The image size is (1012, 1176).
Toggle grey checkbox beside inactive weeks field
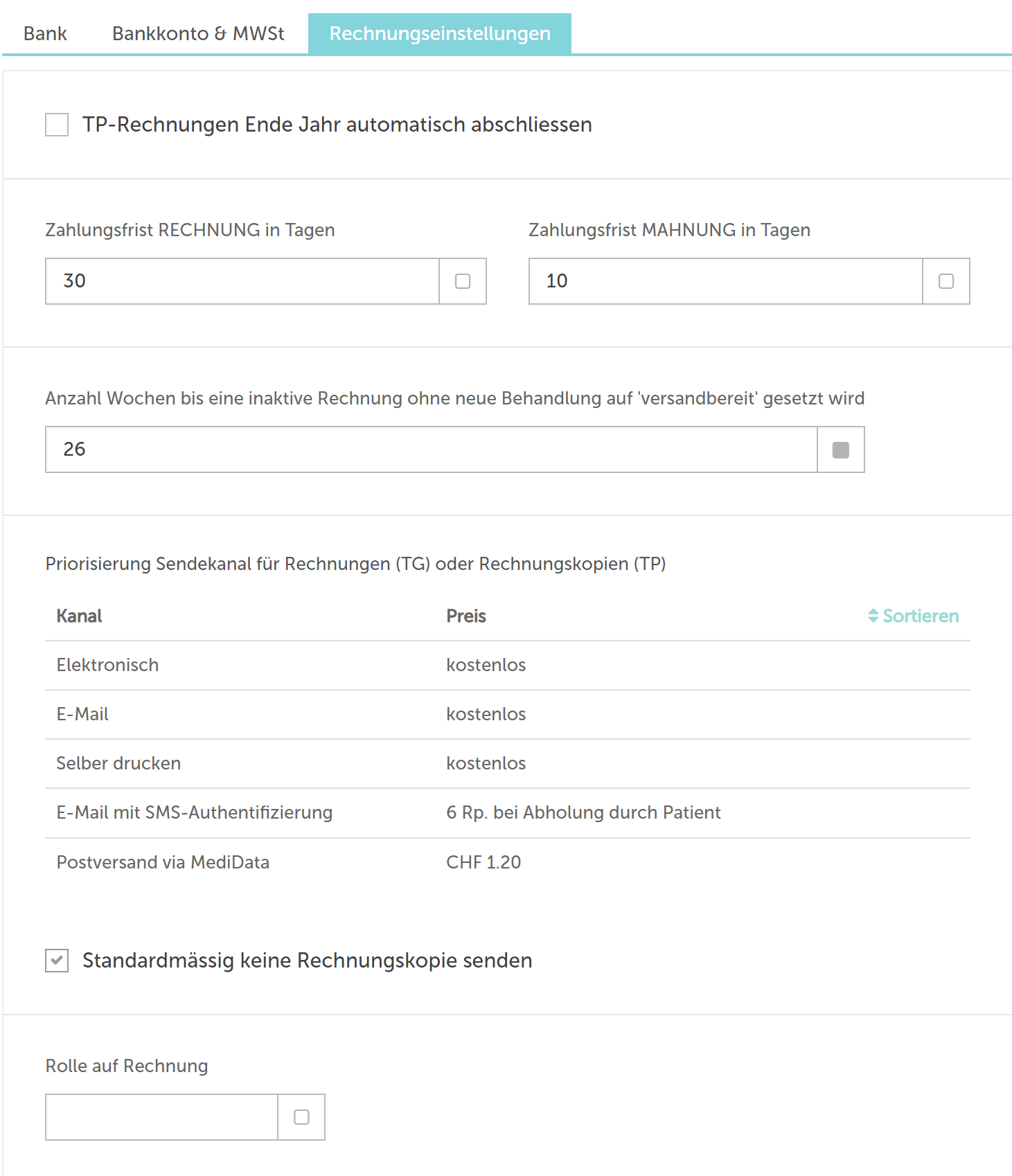pyautogui.click(x=841, y=450)
